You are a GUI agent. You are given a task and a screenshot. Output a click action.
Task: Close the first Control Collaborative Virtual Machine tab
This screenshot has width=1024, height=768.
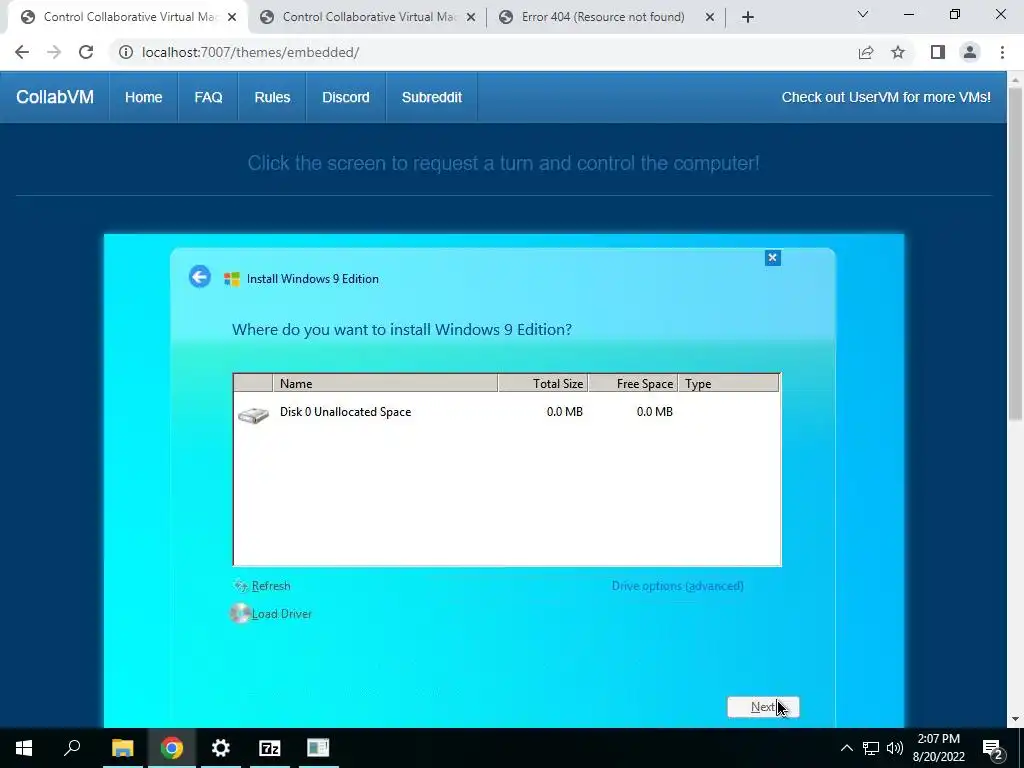pyautogui.click(x=232, y=17)
